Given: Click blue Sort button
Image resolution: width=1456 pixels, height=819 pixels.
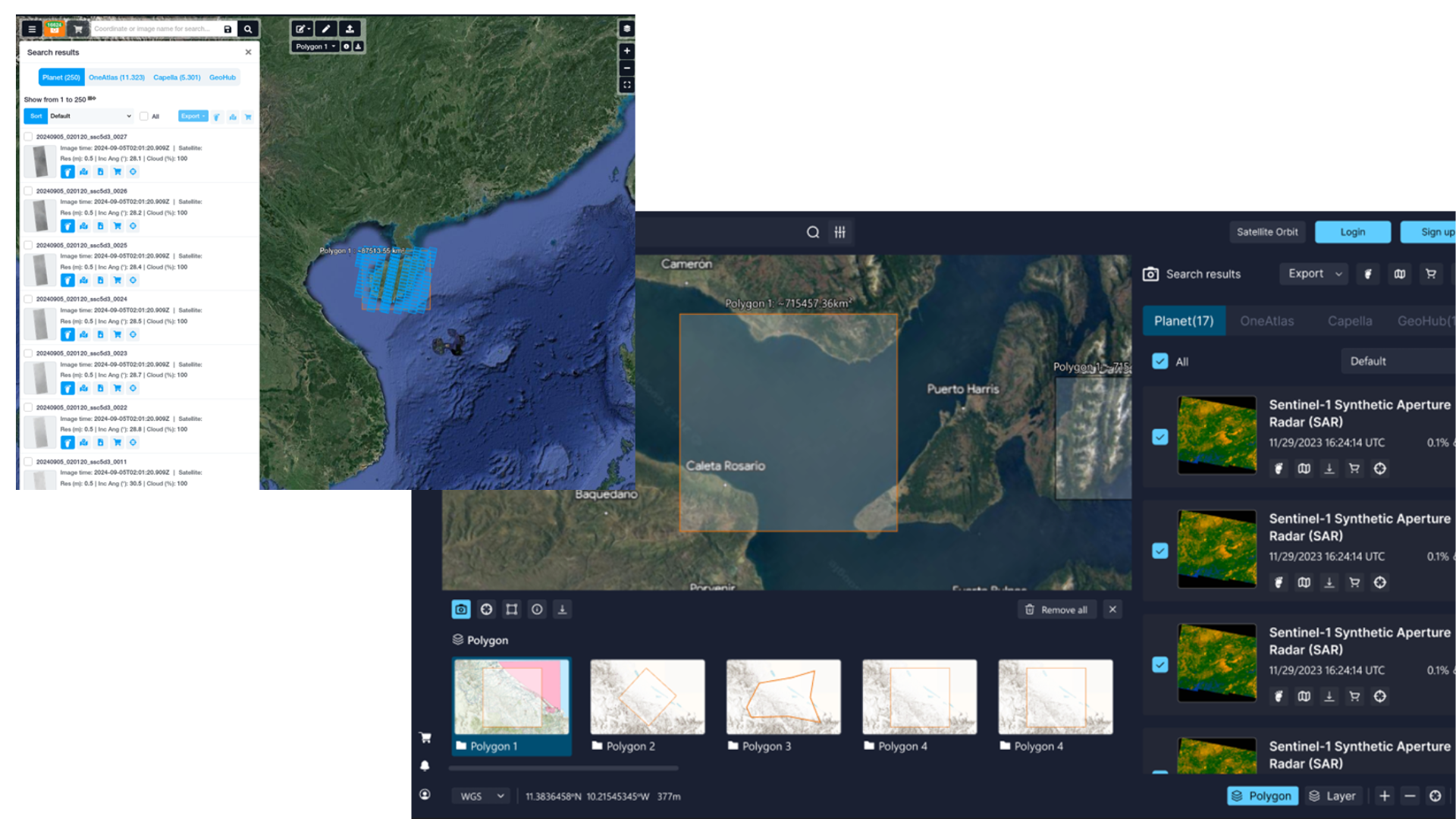Looking at the screenshot, I should 36,116.
